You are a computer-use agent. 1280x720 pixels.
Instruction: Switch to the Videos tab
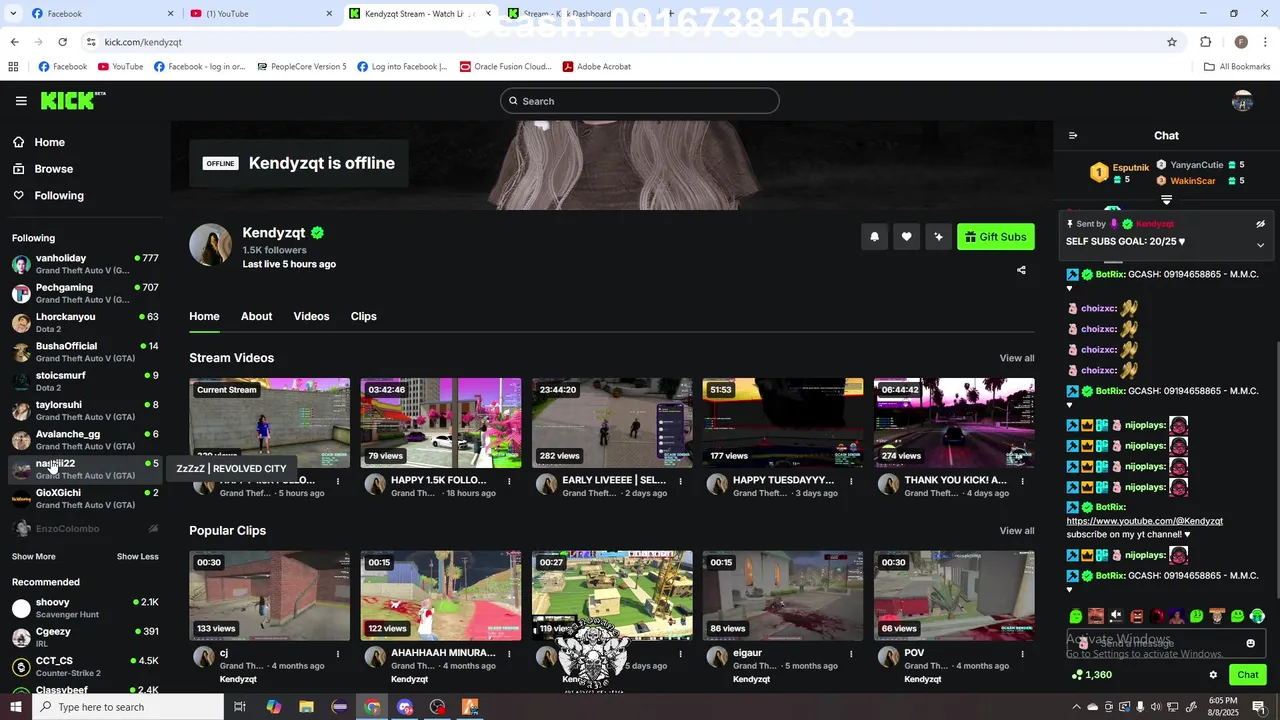pos(311,316)
